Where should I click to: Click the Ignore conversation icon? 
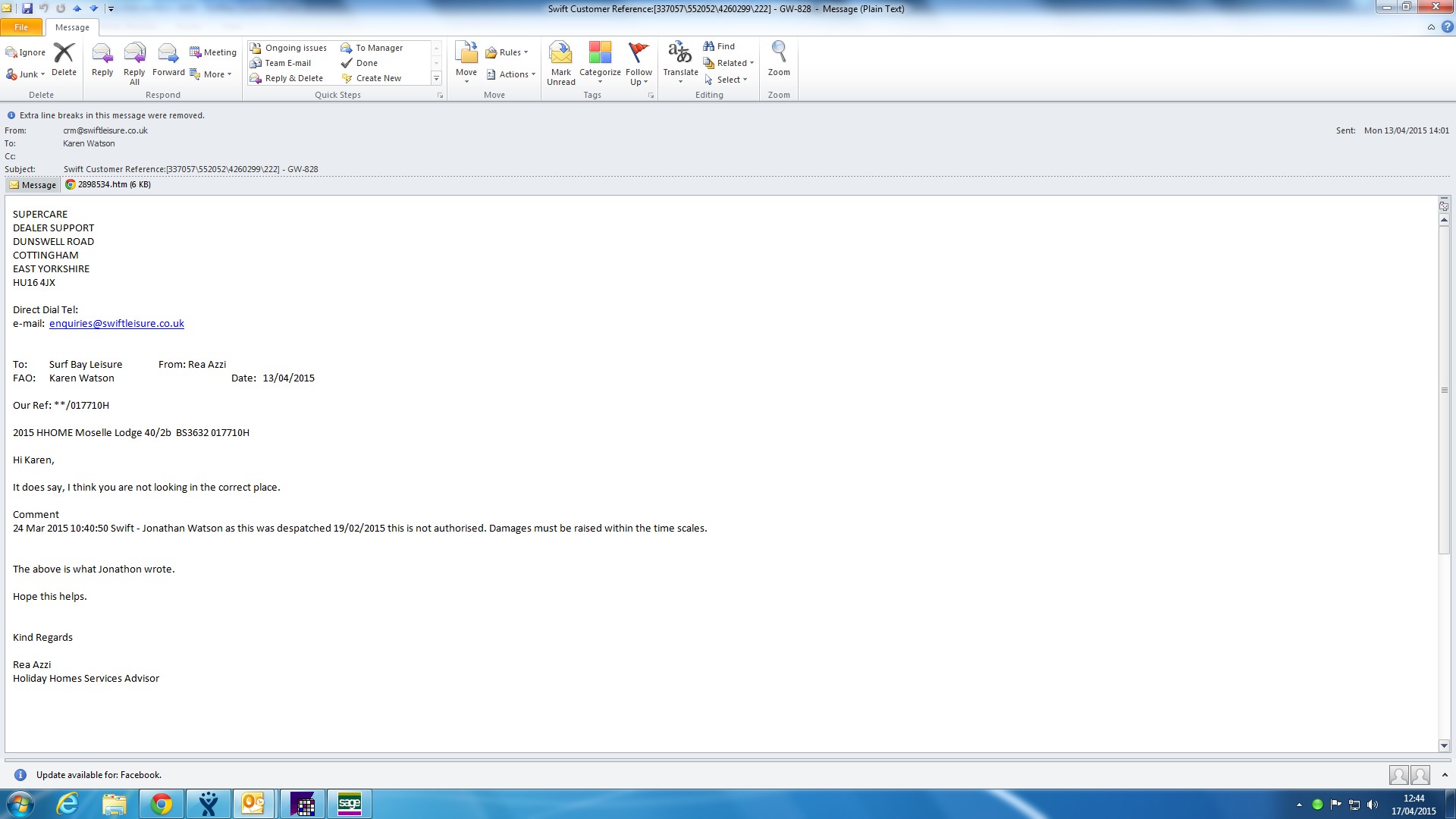26,52
